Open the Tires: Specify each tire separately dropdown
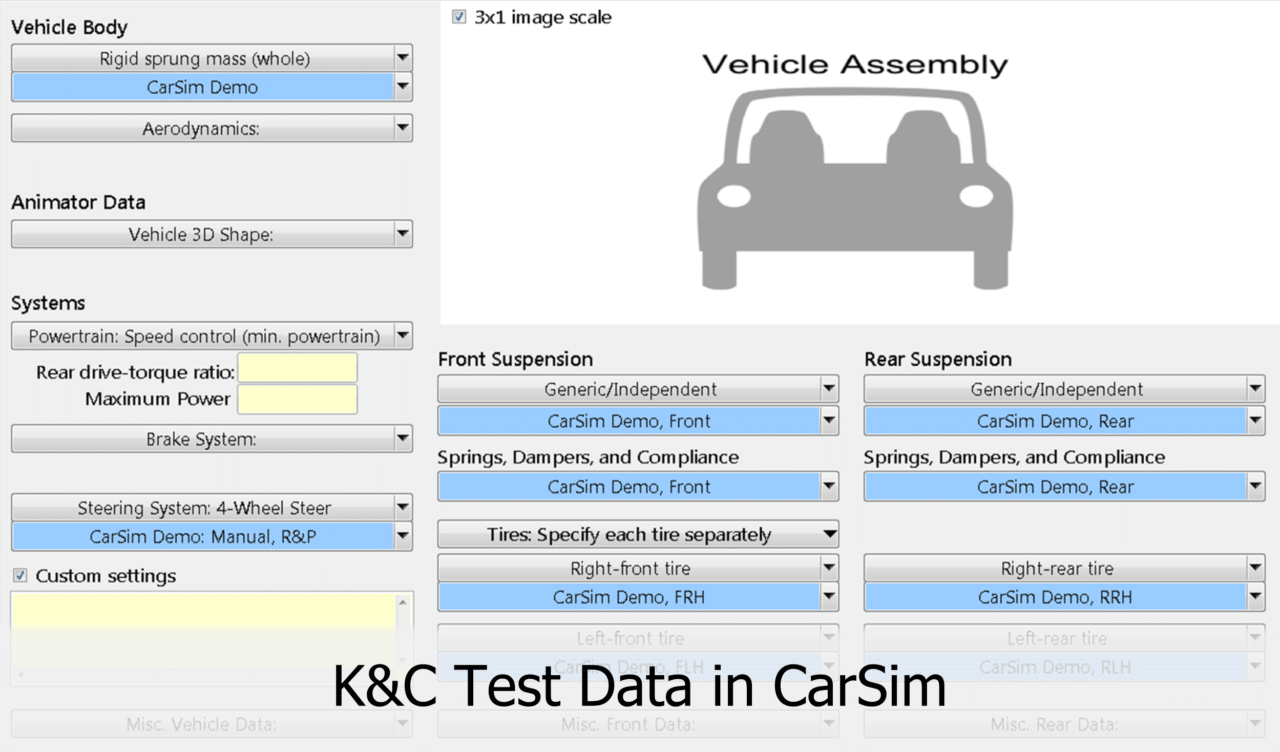This screenshot has height=752, width=1280. tap(638, 534)
